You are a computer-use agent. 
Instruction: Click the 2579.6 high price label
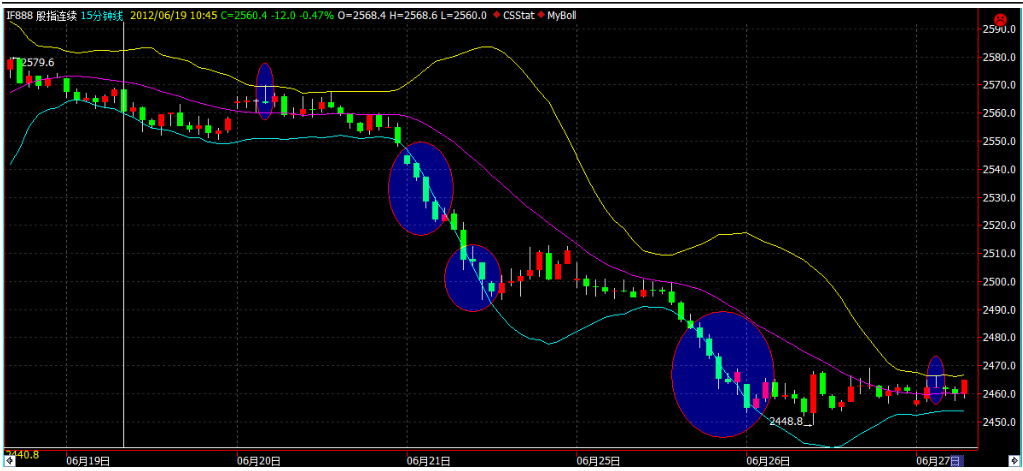pyautogui.click(x=38, y=62)
